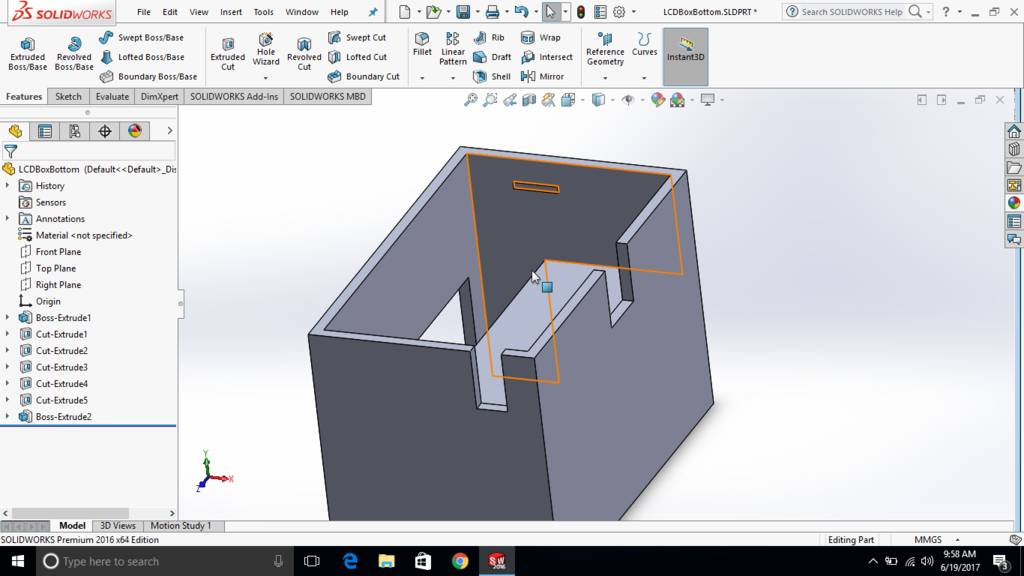This screenshot has width=1024, height=576.
Task: Switch to DisplayManager panel tab
Action: point(135,131)
